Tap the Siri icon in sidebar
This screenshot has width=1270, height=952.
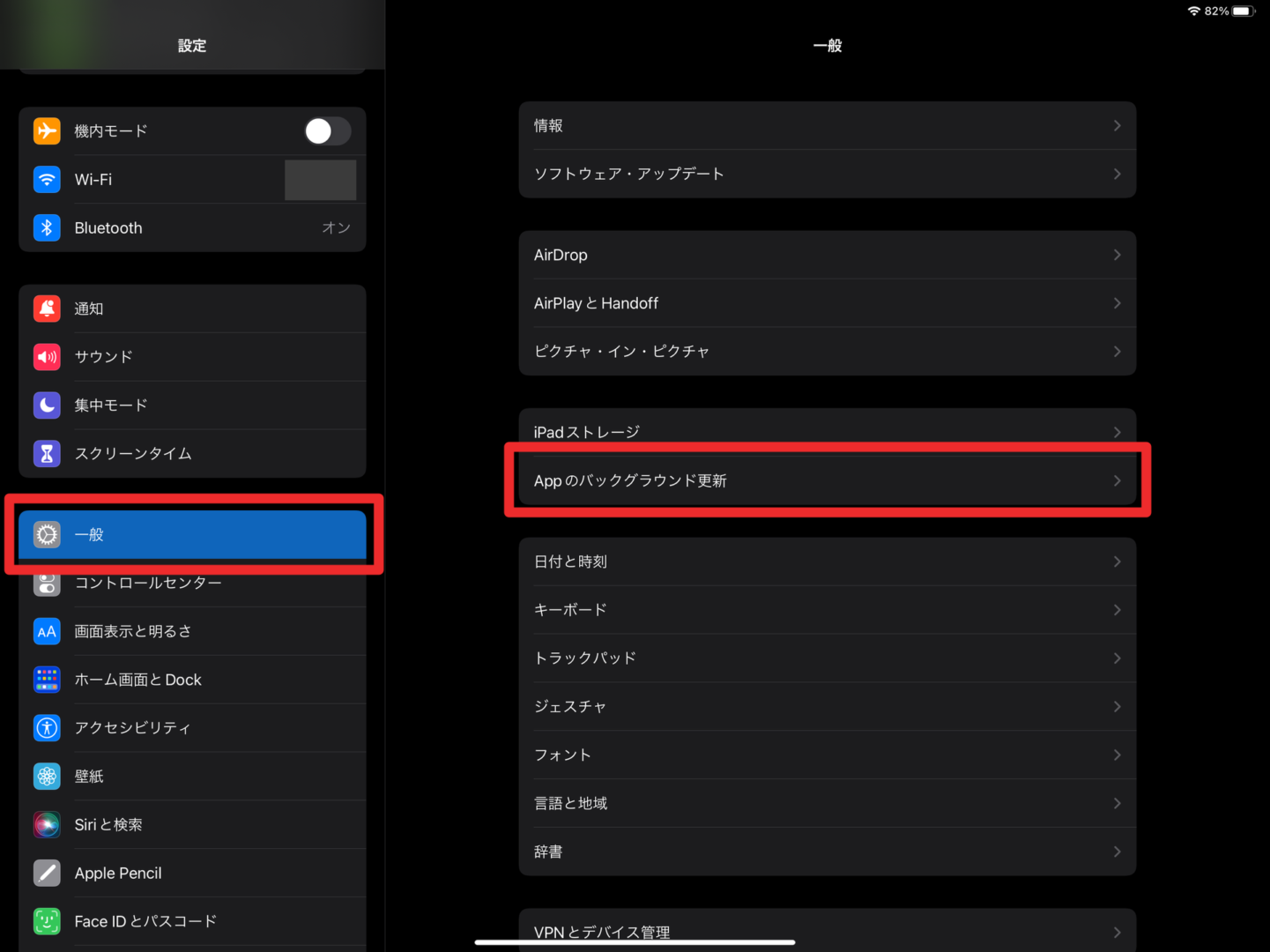point(47,825)
